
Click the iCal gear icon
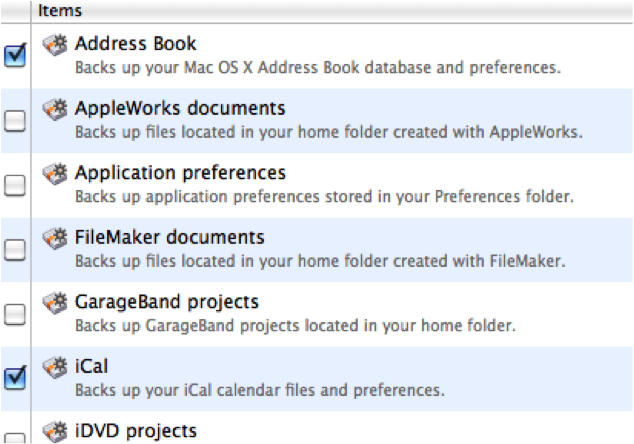point(55,367)
